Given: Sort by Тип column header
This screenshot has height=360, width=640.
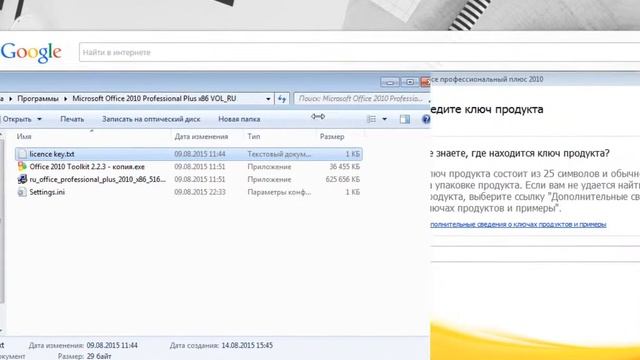Looking at the screenshot, I should pyautogui.click(x=253, y=136).
